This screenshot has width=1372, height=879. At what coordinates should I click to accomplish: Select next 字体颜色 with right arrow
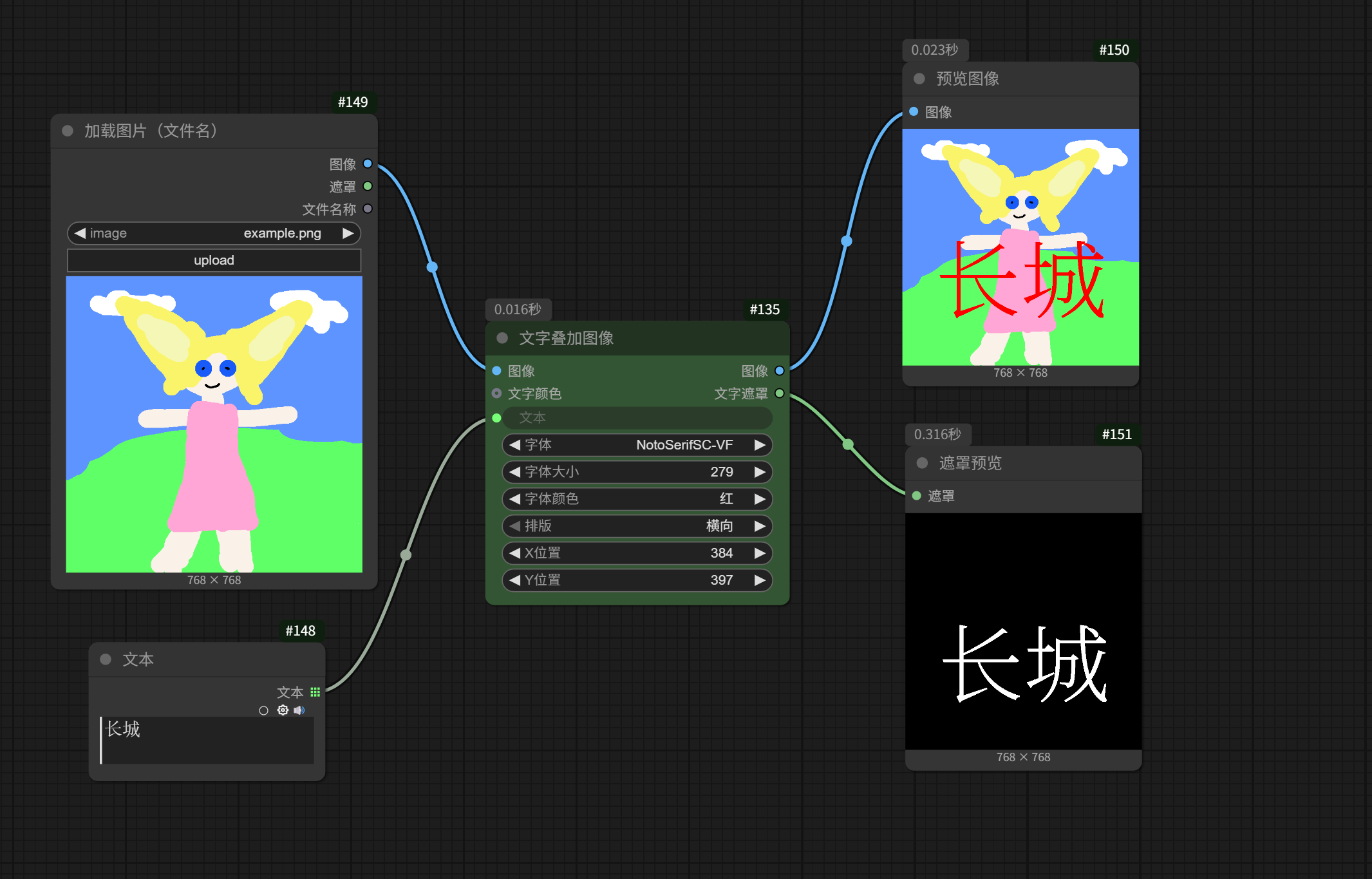click(x=760, y=499)
